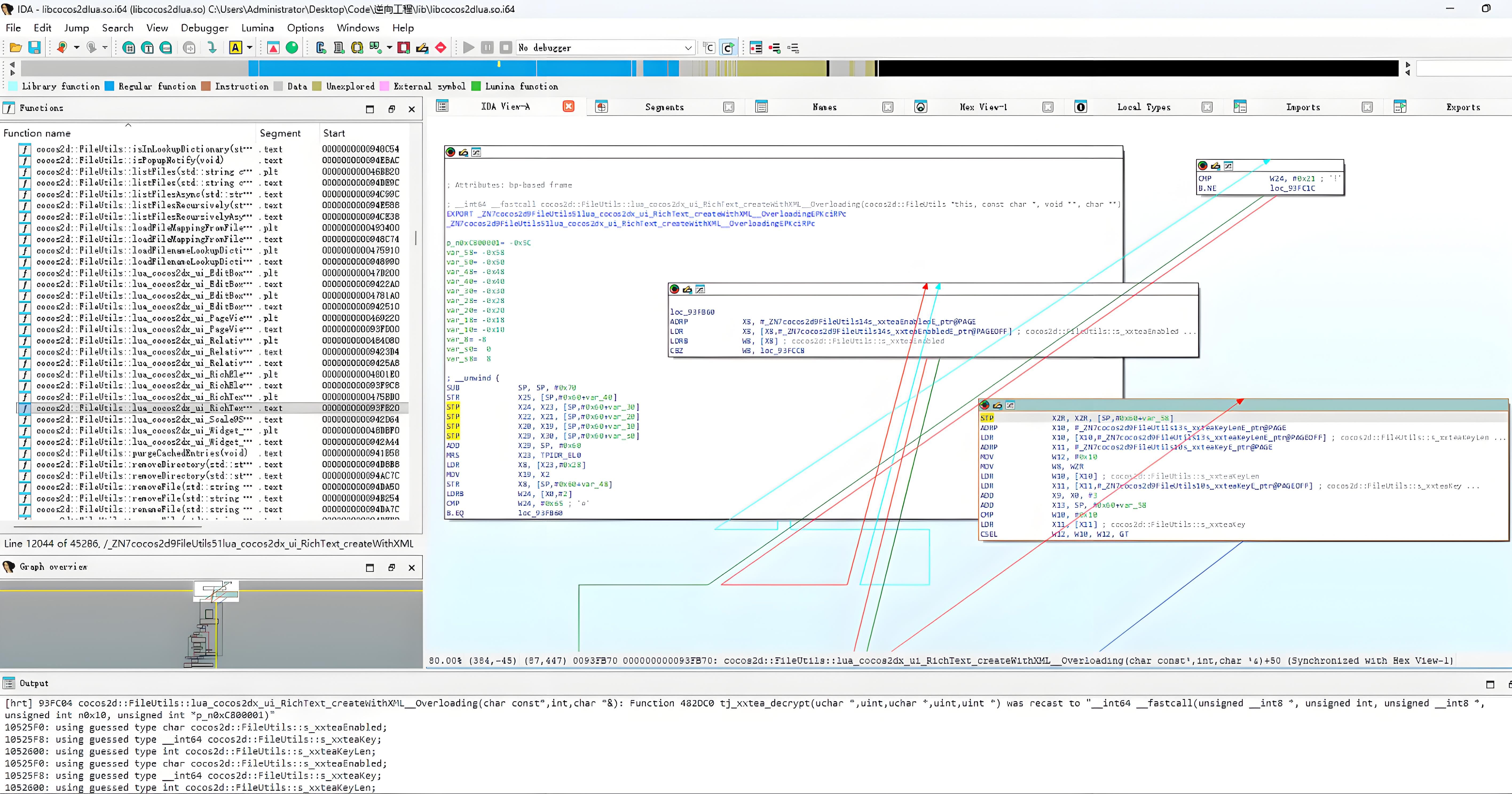Click the Local Types tab icon
The width and height of the screenshot is (1512, 794).
pos(1081,107)
